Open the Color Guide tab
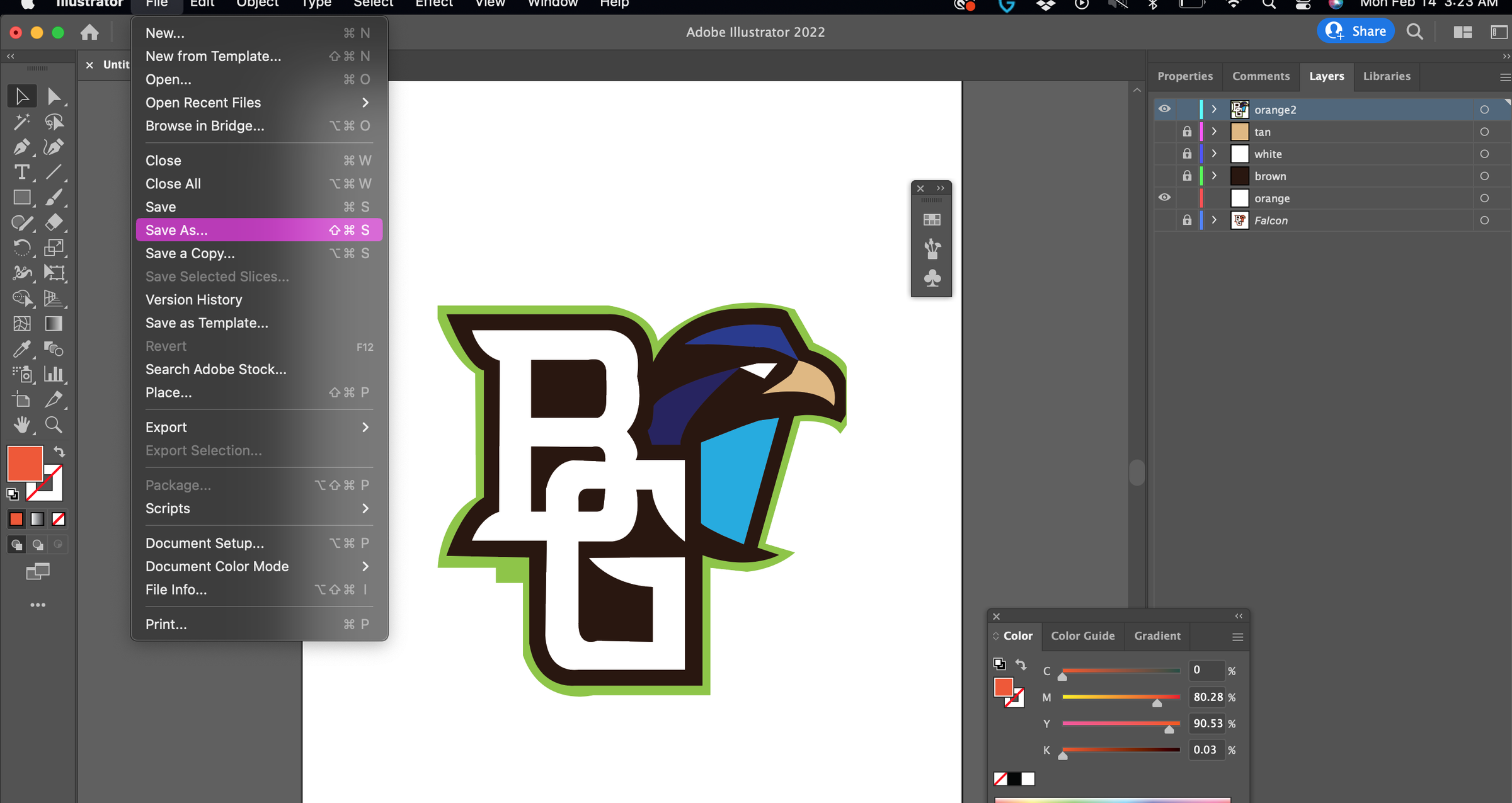The height and width of the screenshot is (803, 1512). click(x=1082, y=636)
